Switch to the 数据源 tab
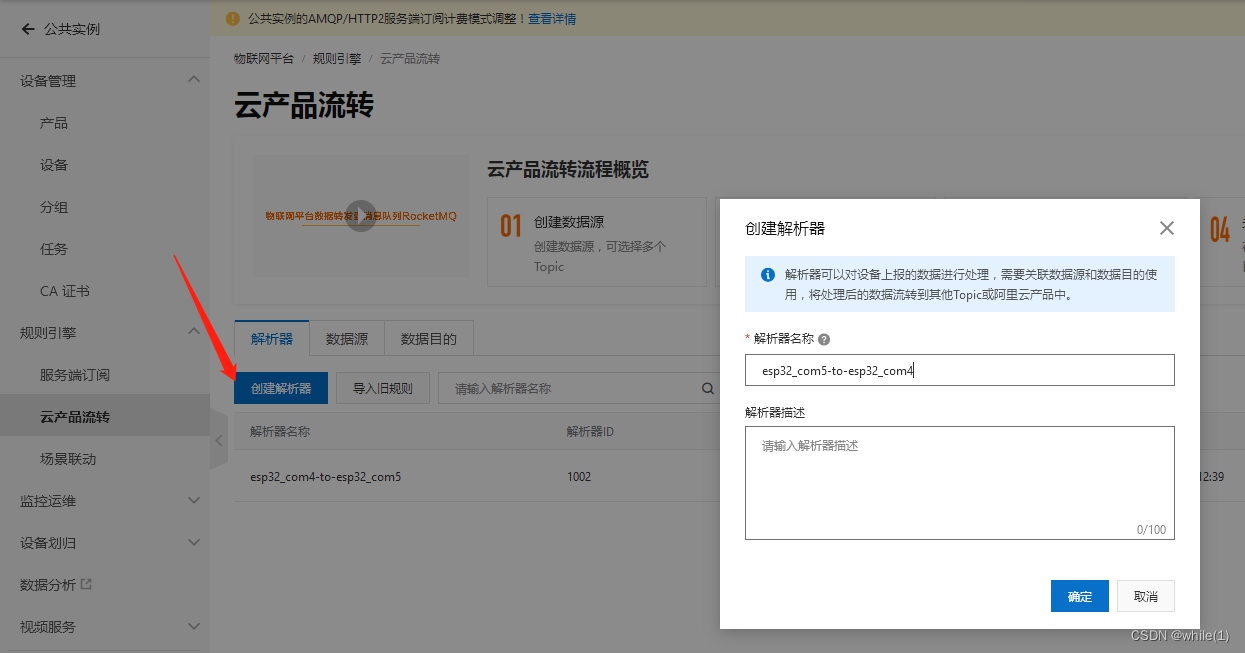Viewport: 1245px width, 653px height. tap(347, 338)
